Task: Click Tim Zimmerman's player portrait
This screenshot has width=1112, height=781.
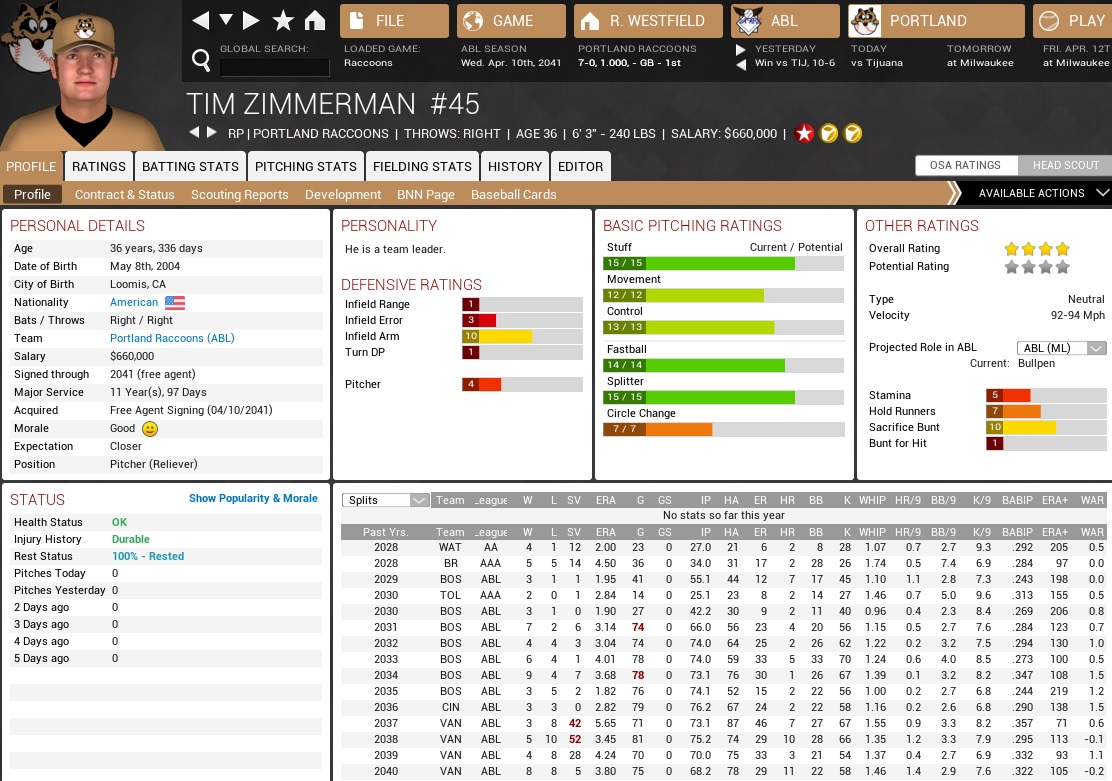Action: pos(85,82)
